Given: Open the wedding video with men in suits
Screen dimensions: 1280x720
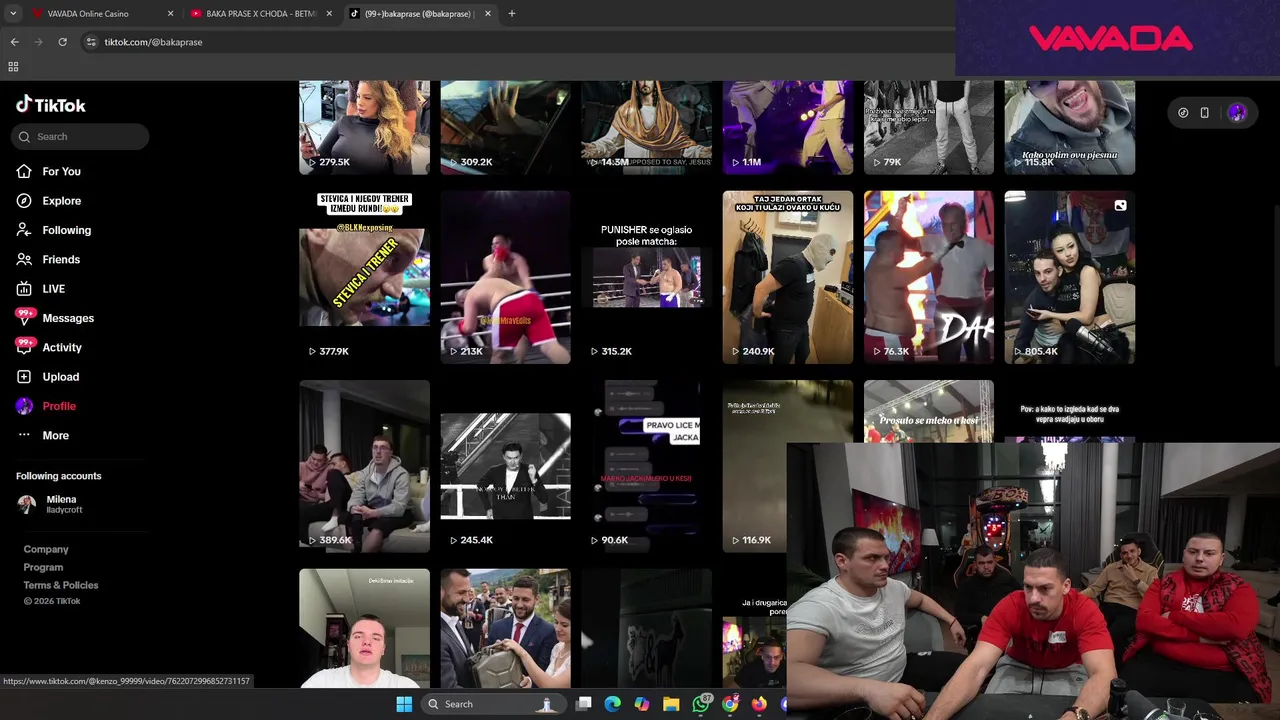Looking at the screenshot, I should pos(505,628).
